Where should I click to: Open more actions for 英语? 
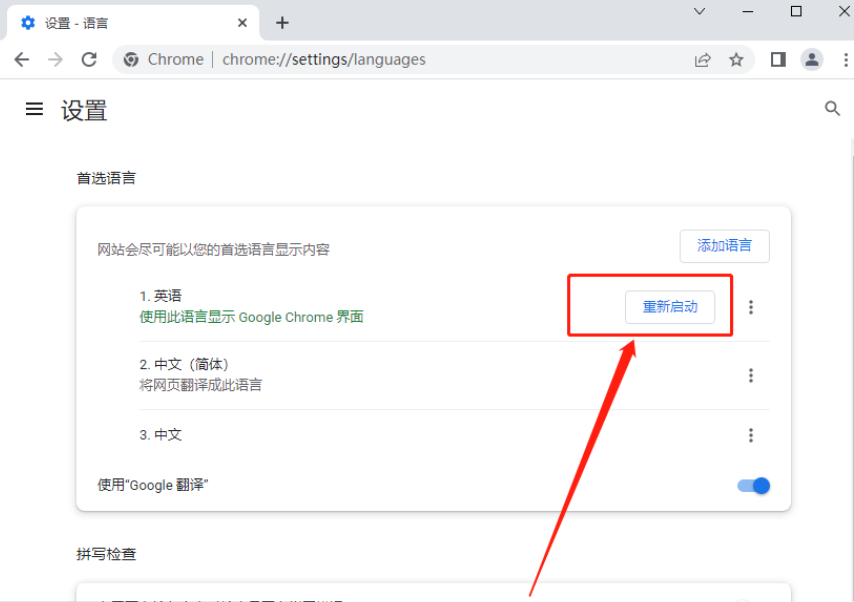point(751,307)
